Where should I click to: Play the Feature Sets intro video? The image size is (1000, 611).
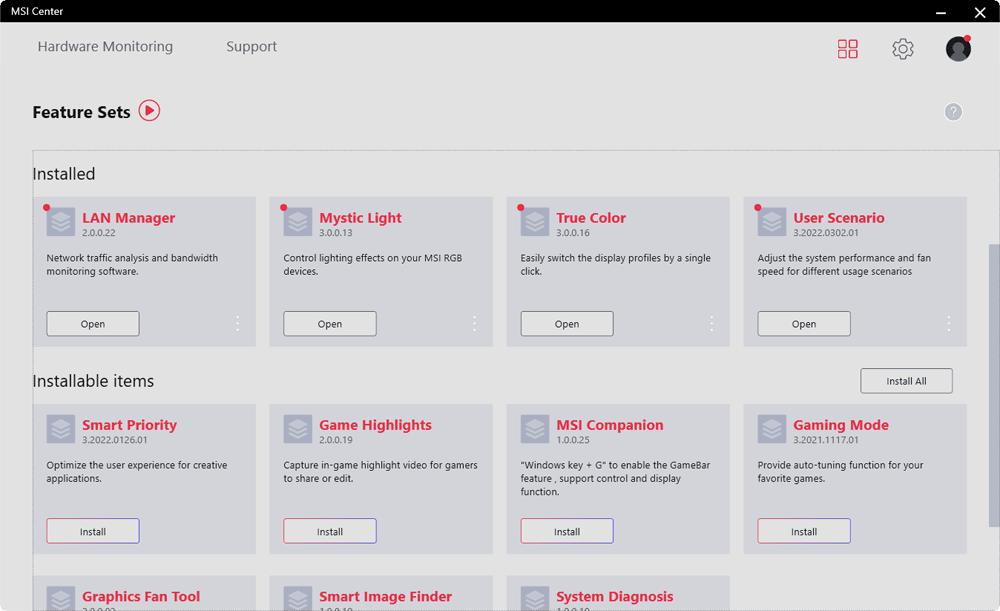(x=149, y=111)
